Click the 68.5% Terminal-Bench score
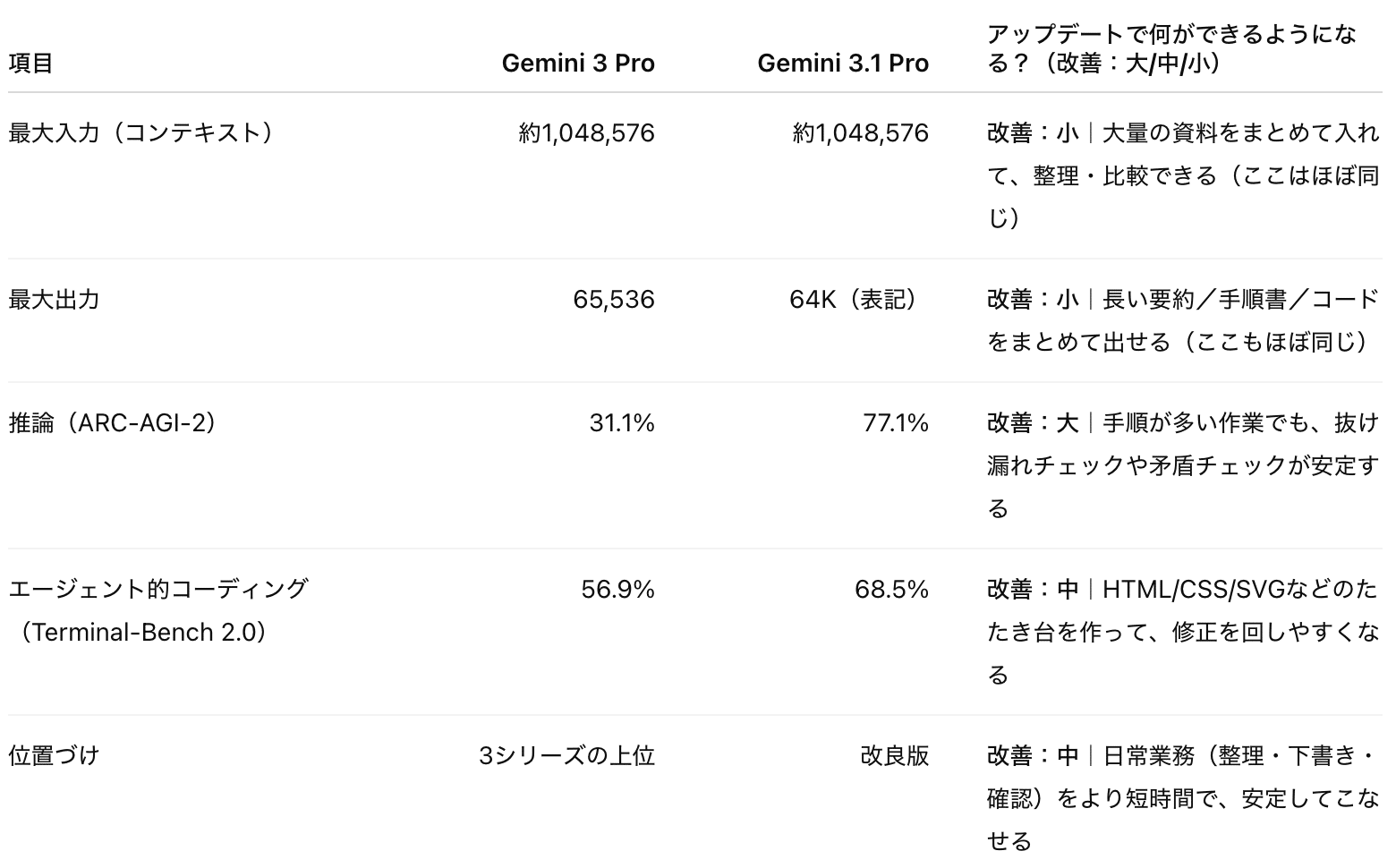The height and width of the screenshot is (868, 1396). coord(892,590)
